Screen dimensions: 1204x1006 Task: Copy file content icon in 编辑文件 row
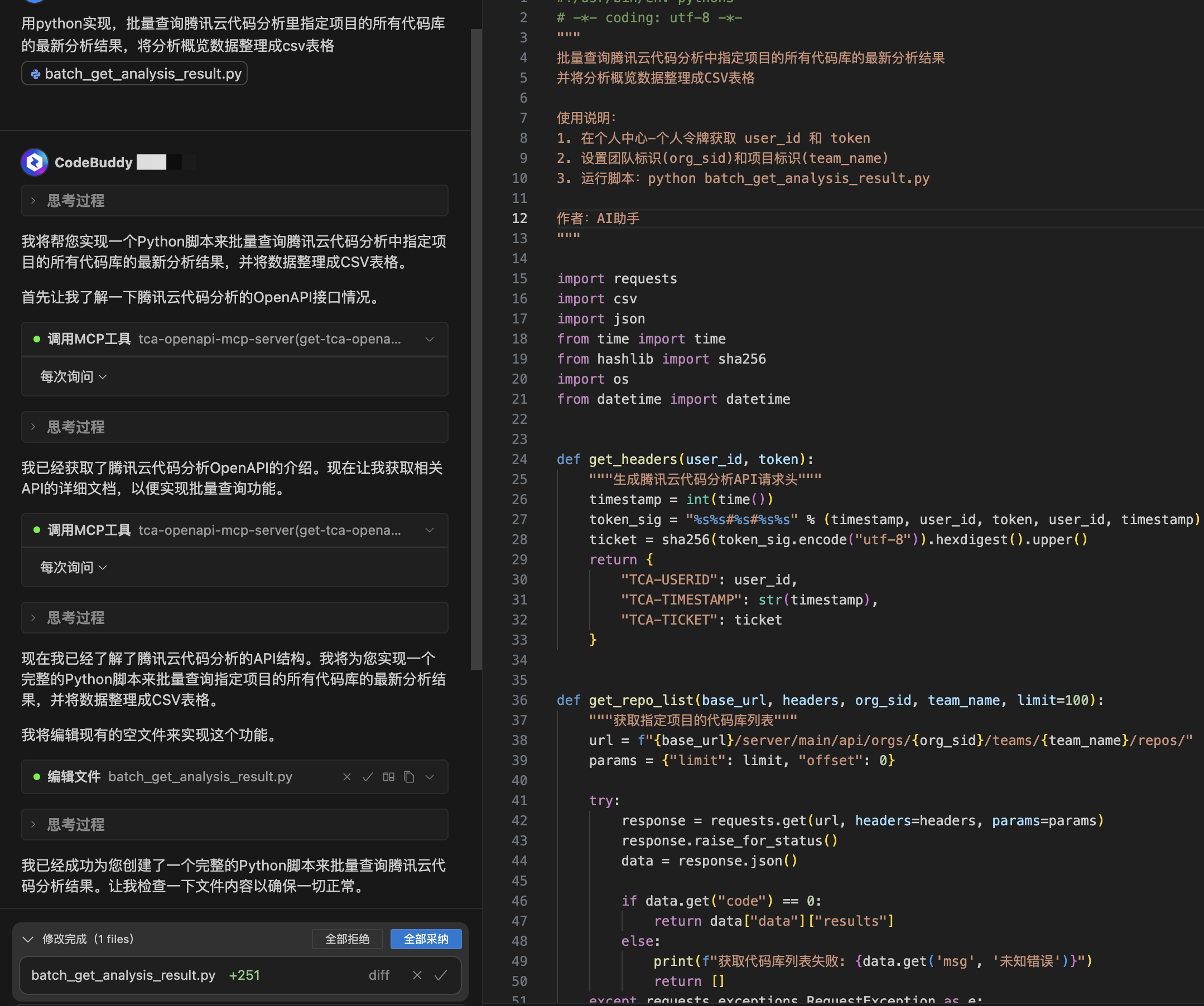click(409, 777)
